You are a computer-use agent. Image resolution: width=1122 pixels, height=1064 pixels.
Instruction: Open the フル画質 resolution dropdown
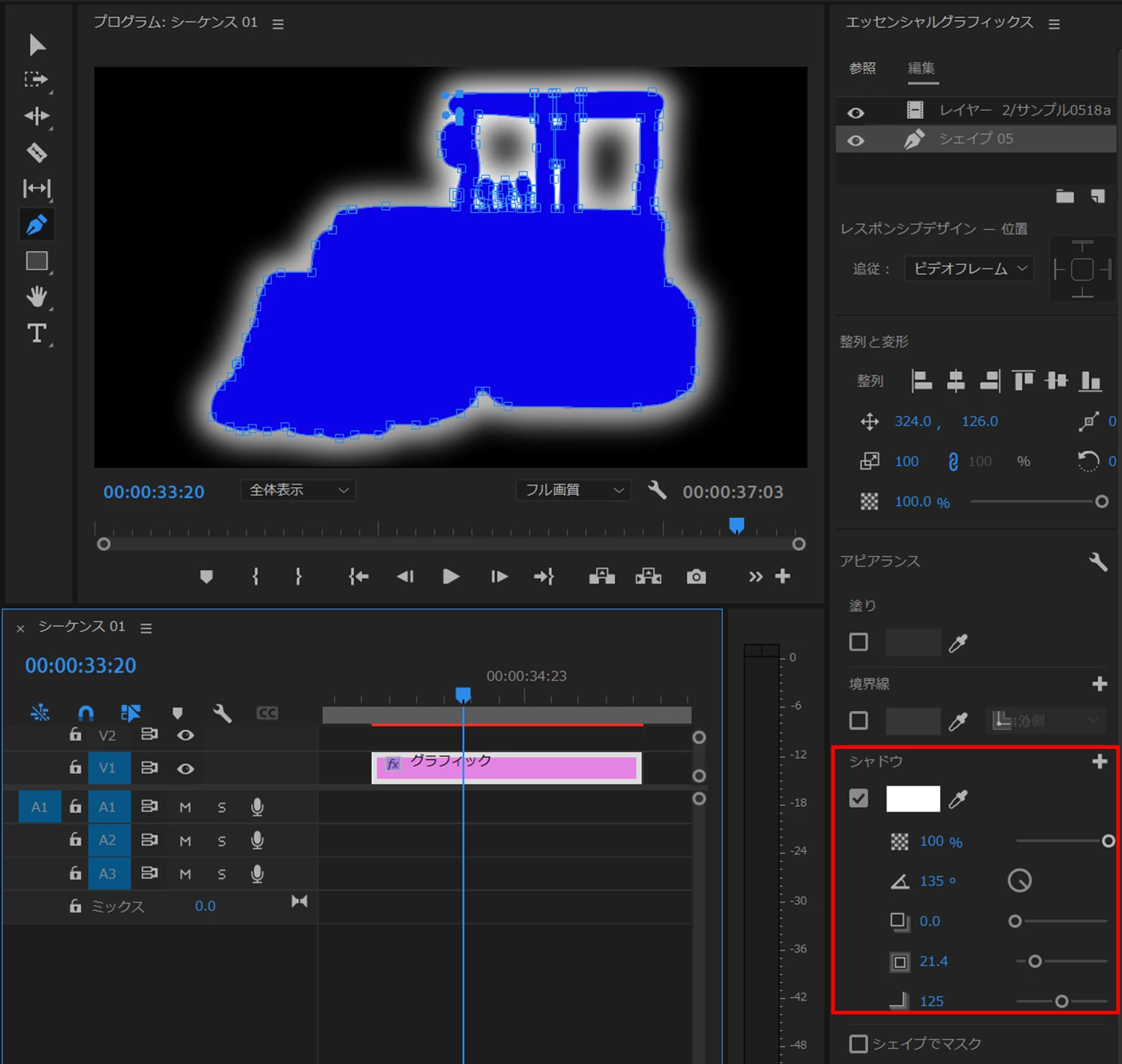574,491
